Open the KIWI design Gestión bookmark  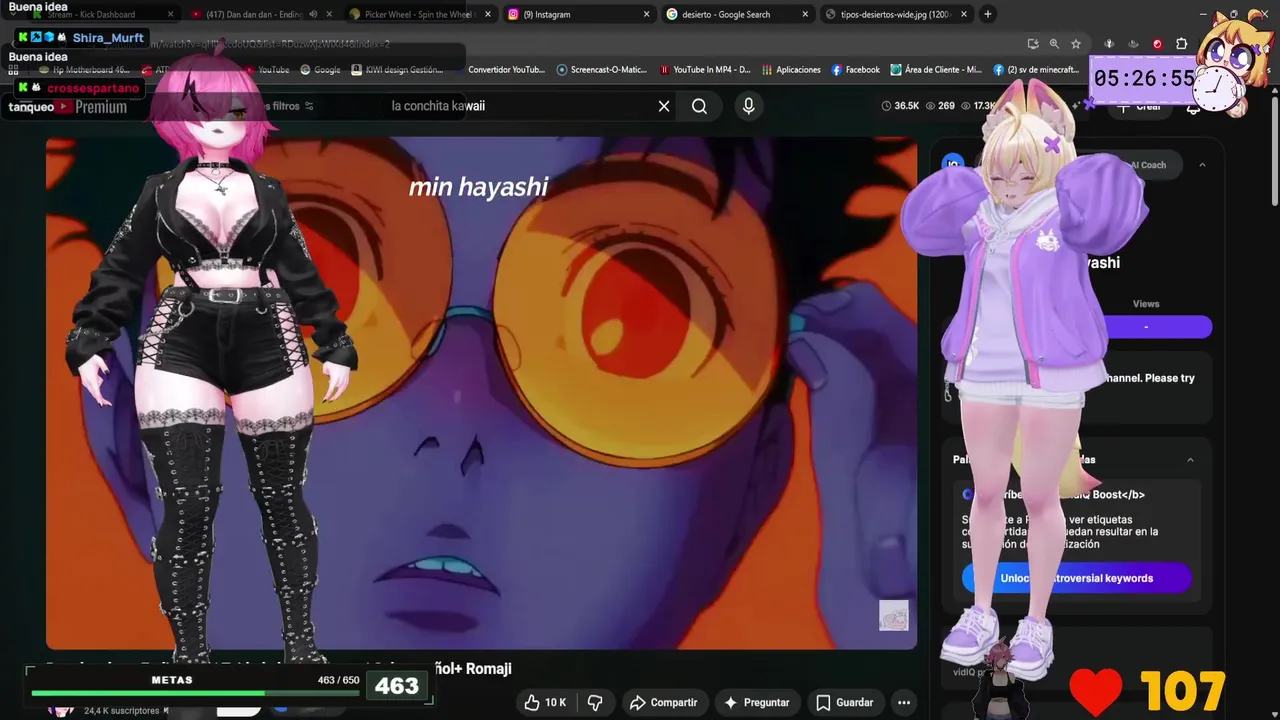[x=397, y=70]
